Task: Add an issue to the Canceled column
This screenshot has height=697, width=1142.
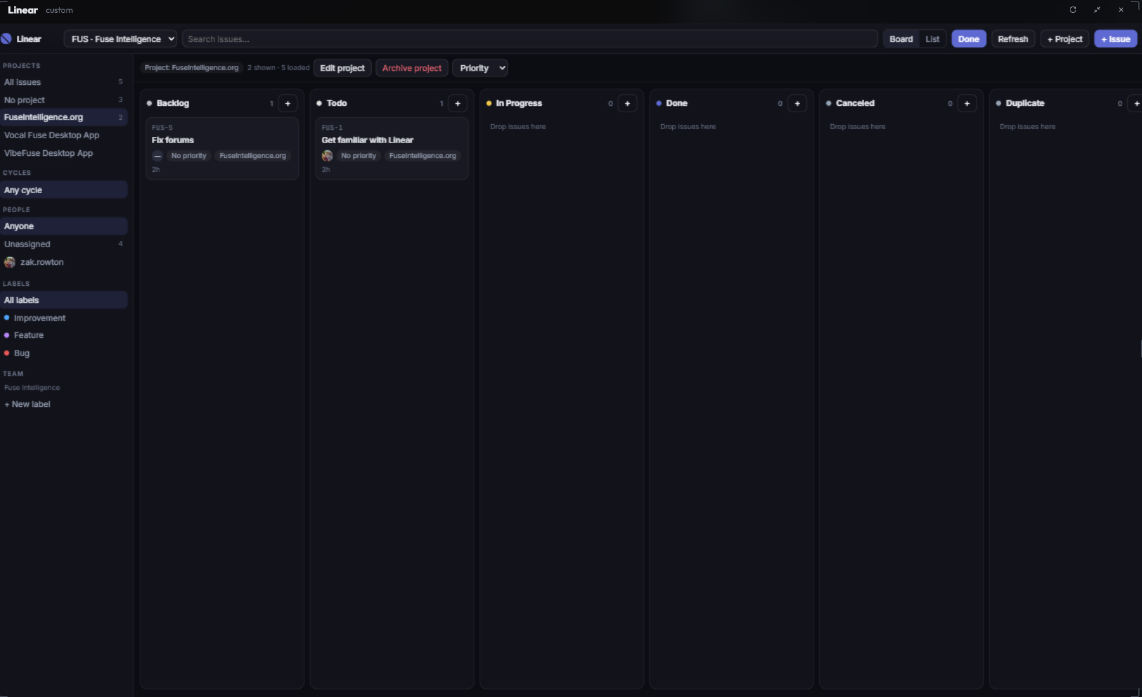Action: (x=966, y=103)
